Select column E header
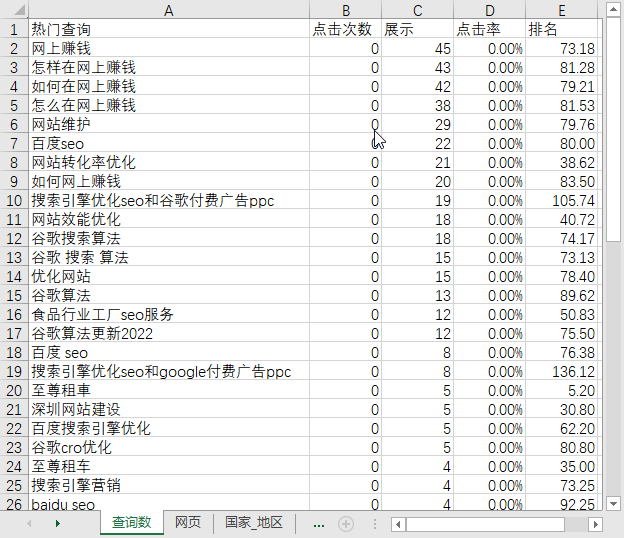This screenshot has width=624, height=538. pos(562,10)
